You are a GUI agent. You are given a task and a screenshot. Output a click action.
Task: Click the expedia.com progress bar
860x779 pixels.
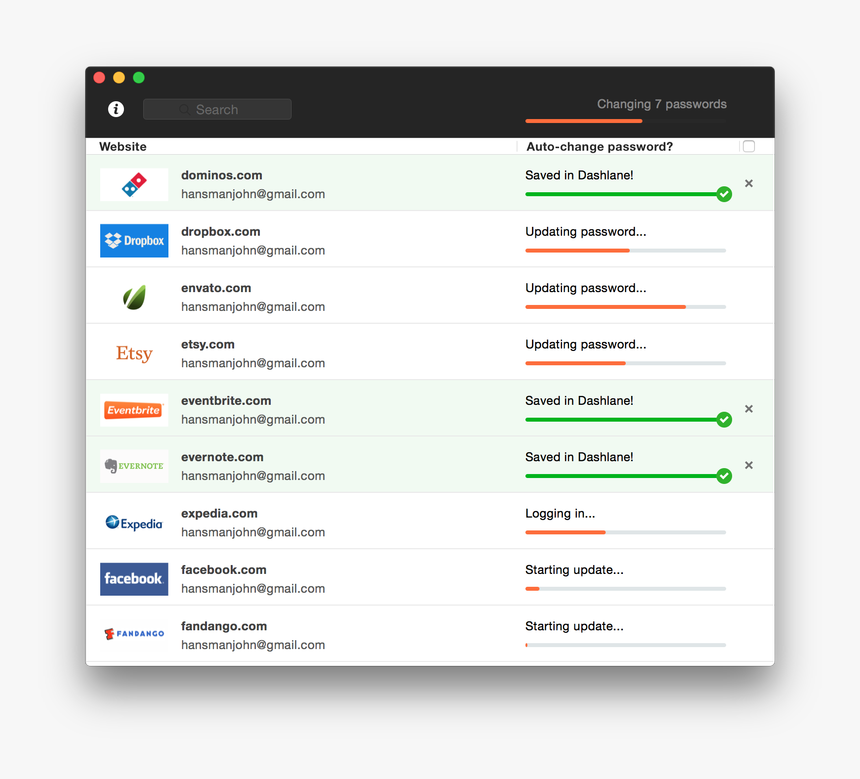click(x=626, y=532)
